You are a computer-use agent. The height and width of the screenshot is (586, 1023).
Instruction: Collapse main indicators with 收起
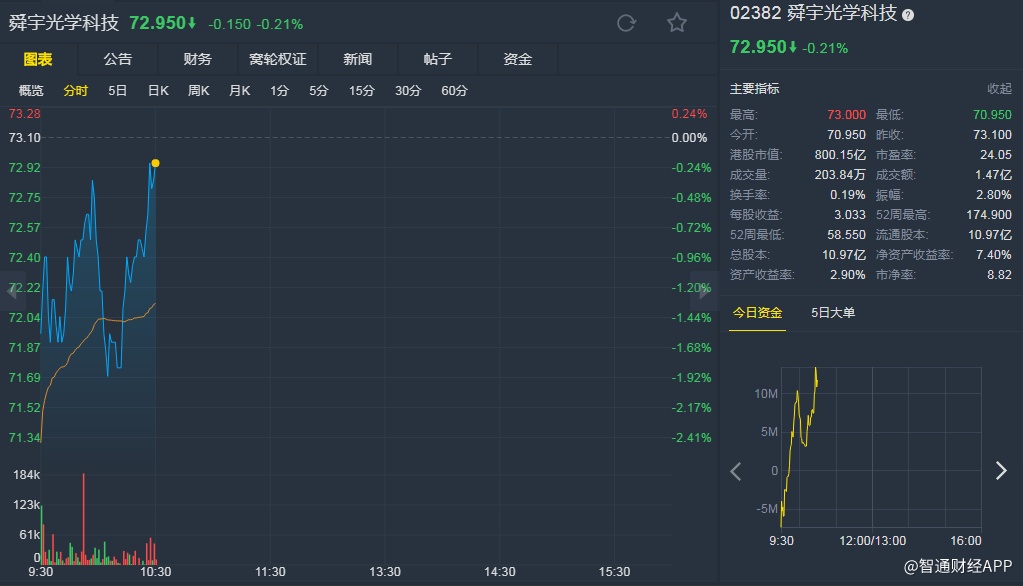click(999, 89)
